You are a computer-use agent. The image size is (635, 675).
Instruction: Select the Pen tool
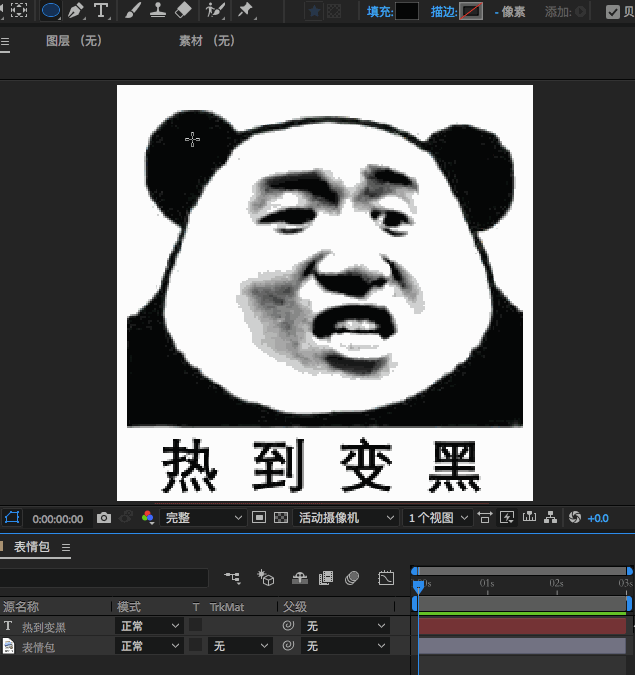pyautogui.click(x=76, y=11)
